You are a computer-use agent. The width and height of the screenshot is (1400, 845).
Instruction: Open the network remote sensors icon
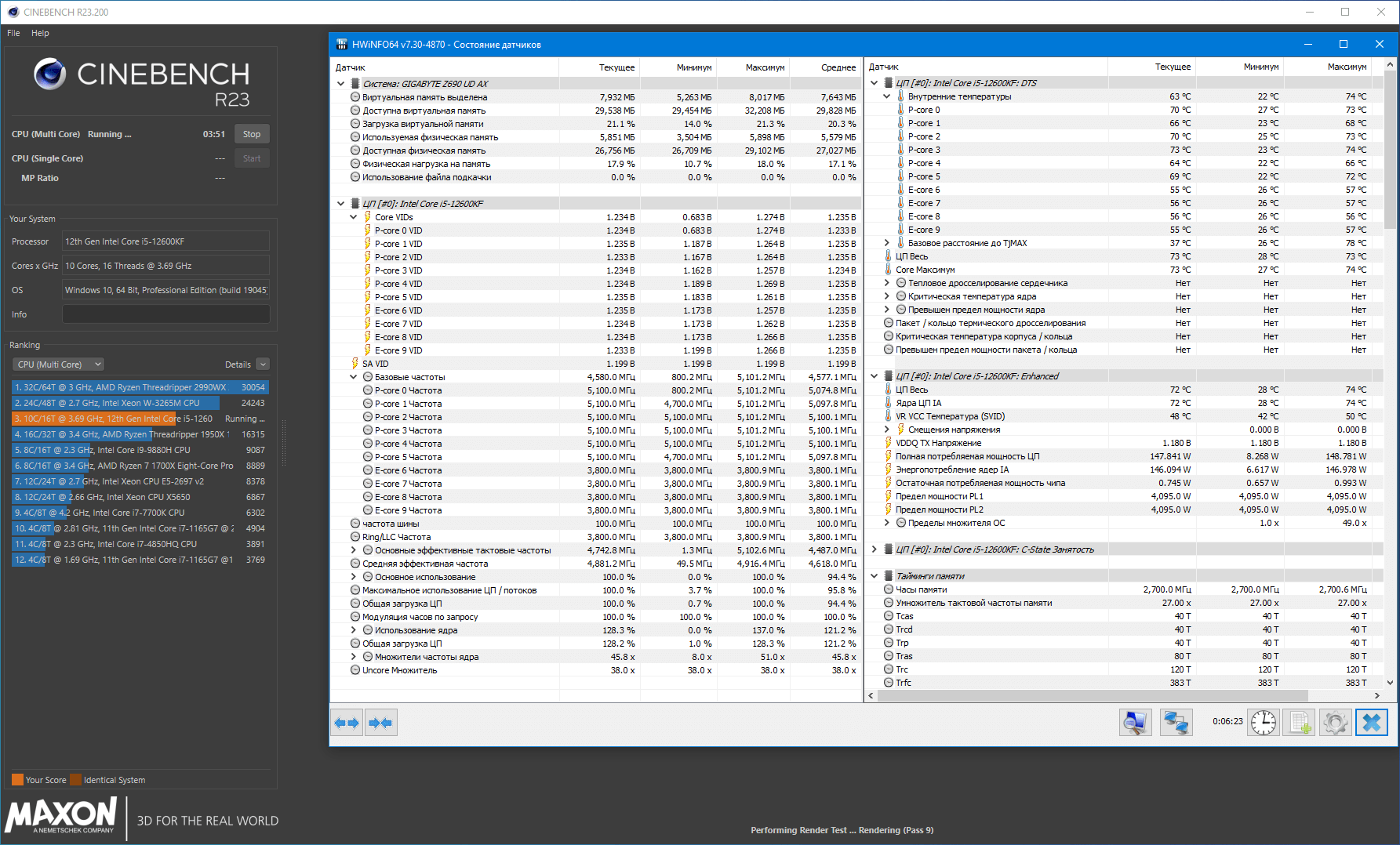pos(1176,722)
